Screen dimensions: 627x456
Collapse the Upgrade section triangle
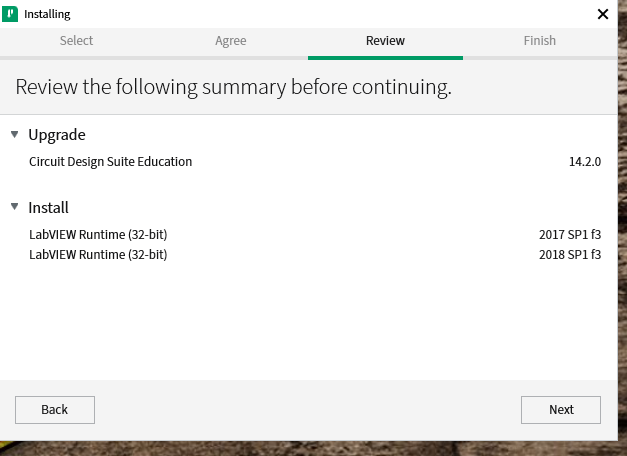[15, 134]
